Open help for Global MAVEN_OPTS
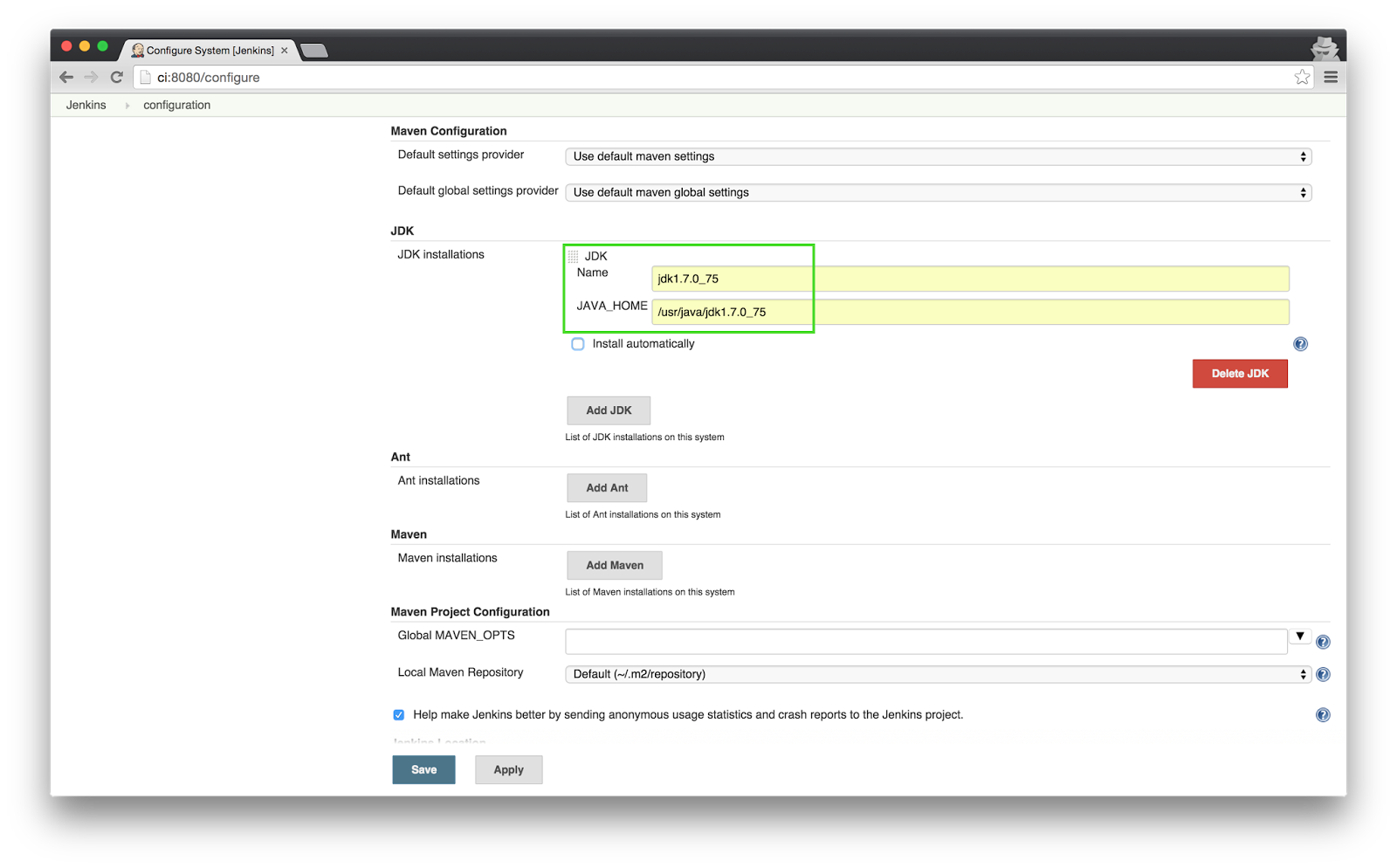 pyautogui.click(x=1323, y=642)
